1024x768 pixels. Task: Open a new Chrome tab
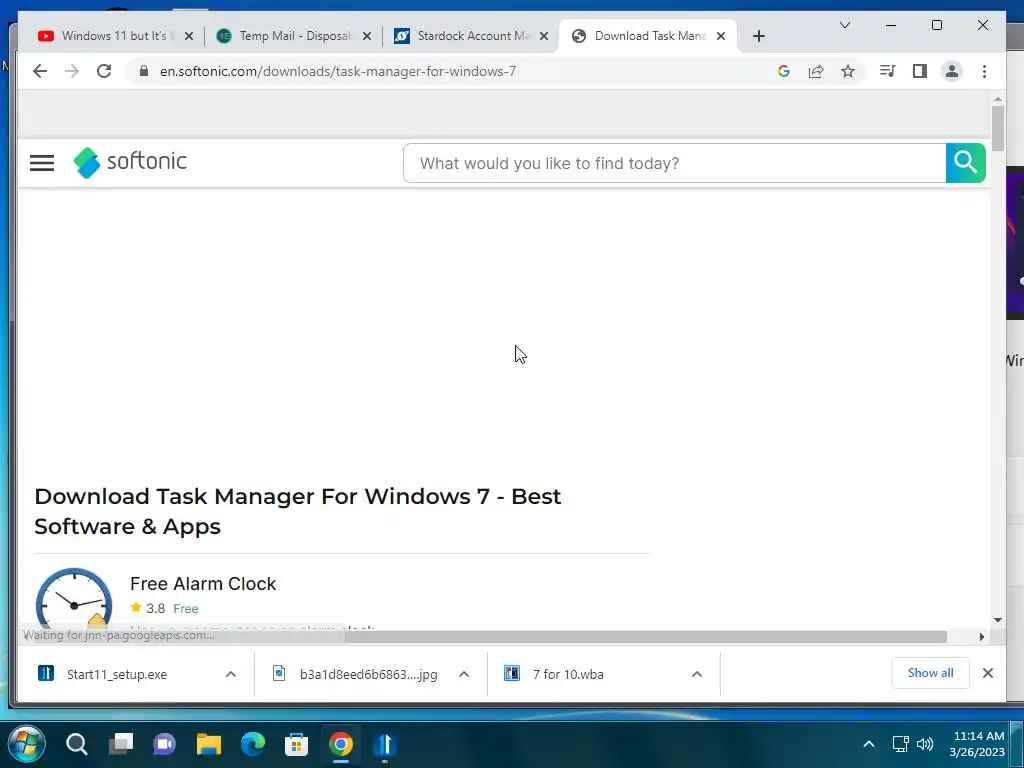coord(758,36)
